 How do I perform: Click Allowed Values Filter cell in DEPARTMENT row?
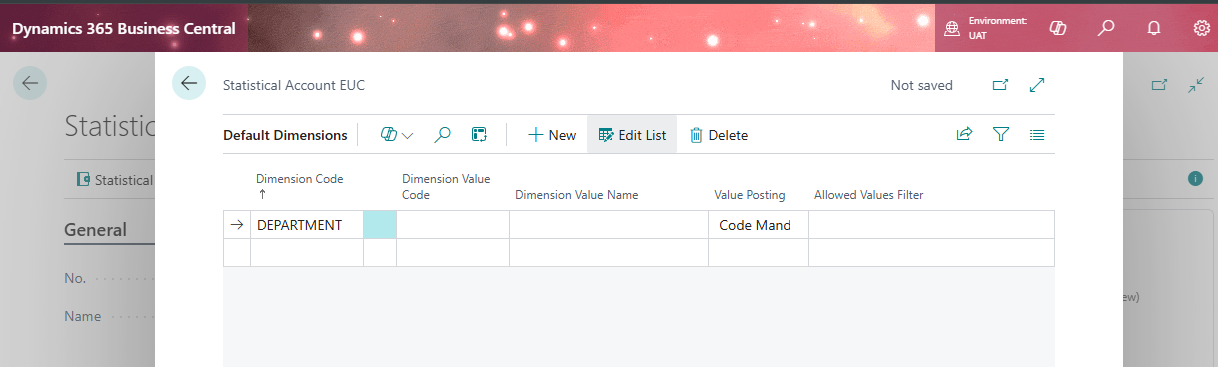click(931, 225)
